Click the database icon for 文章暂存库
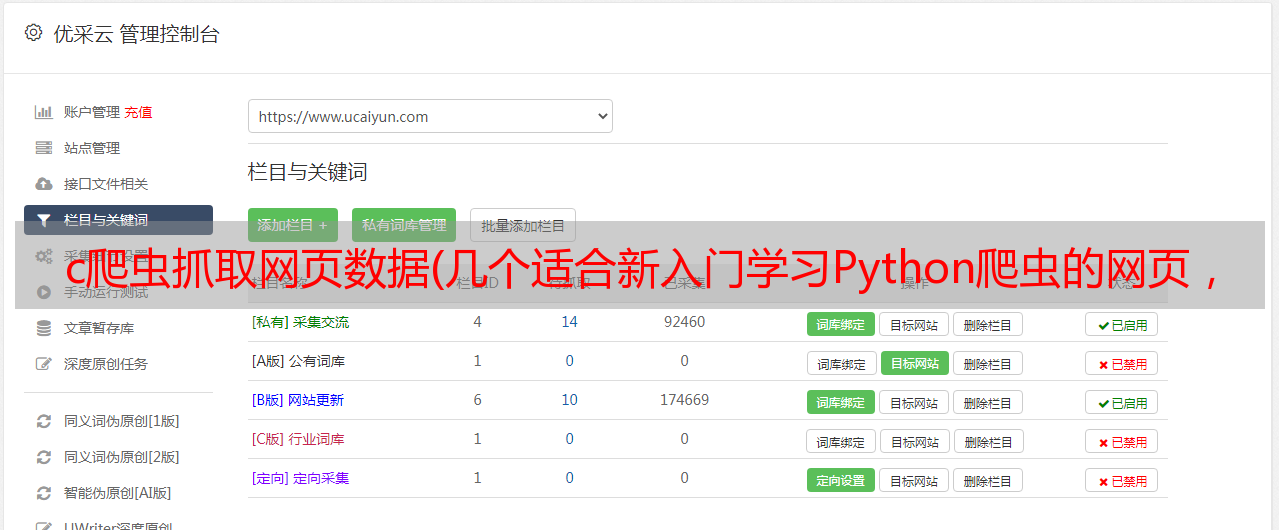This screenshot has width=1279, height=530. tap(44, 328)
